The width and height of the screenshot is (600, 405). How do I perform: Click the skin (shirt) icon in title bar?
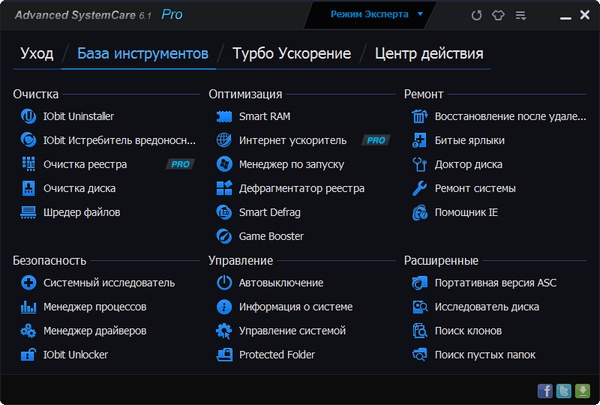point(499,16)
